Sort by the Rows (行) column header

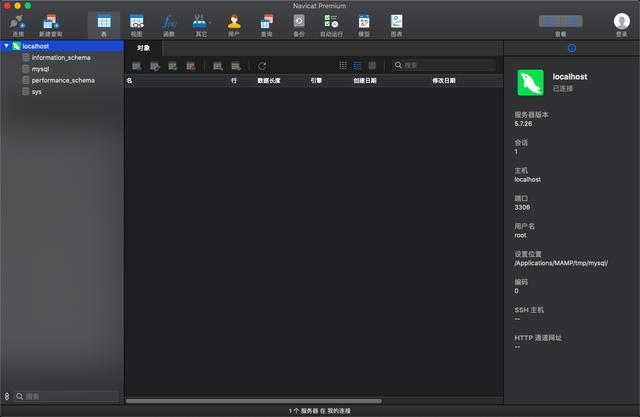pyautogui.click(x=234, y=81)
